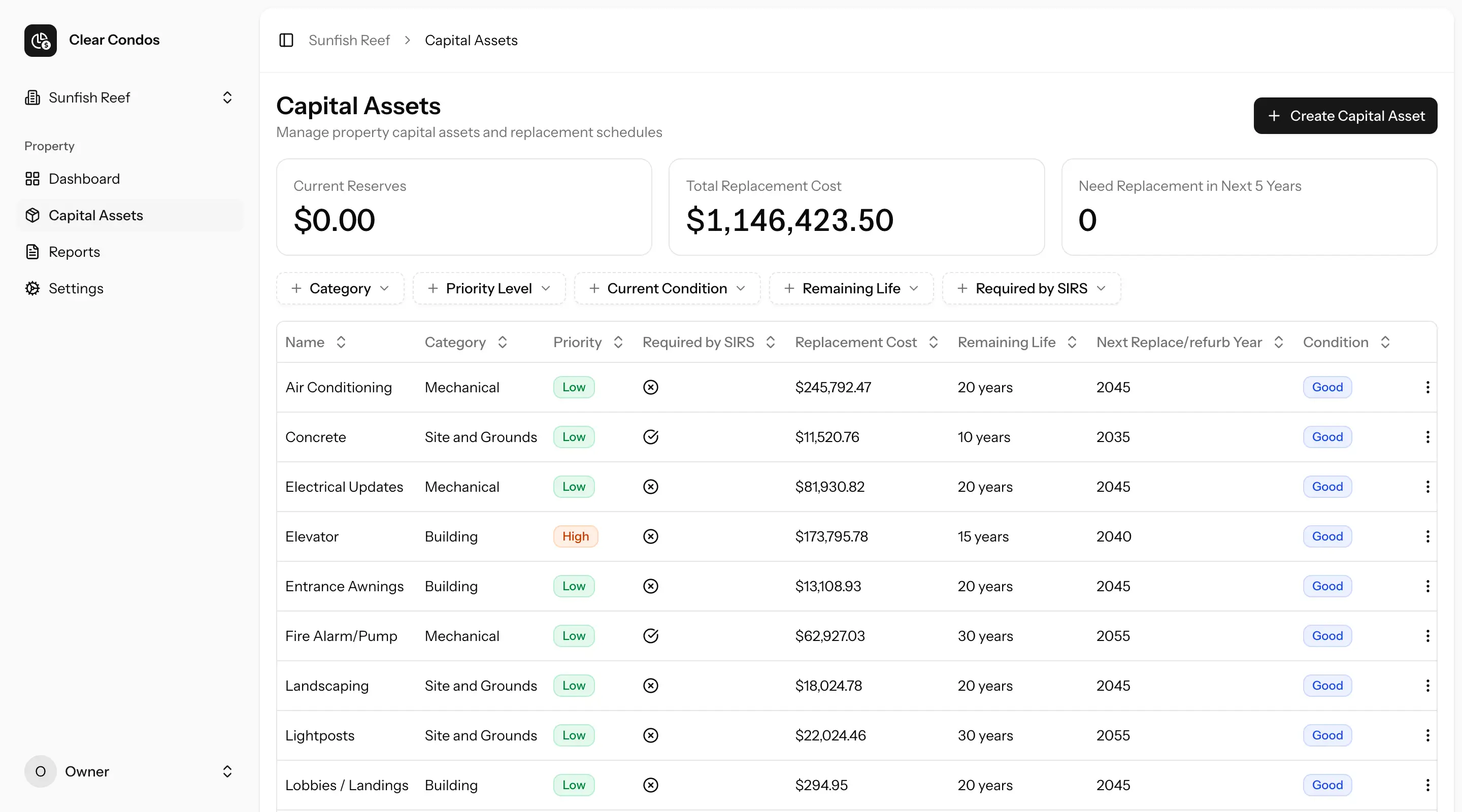Screen dimensions: 1462x812
Task: Open the Priority Level filter dropdown
Action: click(489, 288)
